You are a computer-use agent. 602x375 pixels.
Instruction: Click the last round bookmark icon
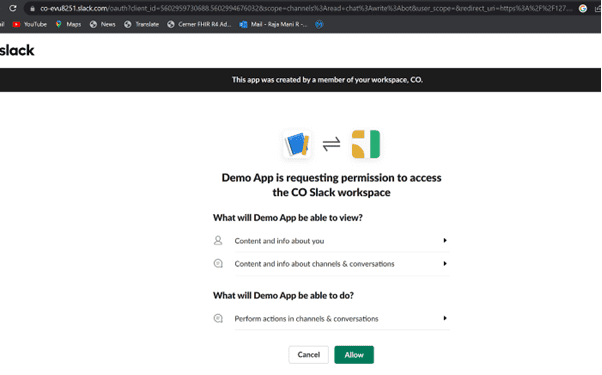(x=319, y=24)
